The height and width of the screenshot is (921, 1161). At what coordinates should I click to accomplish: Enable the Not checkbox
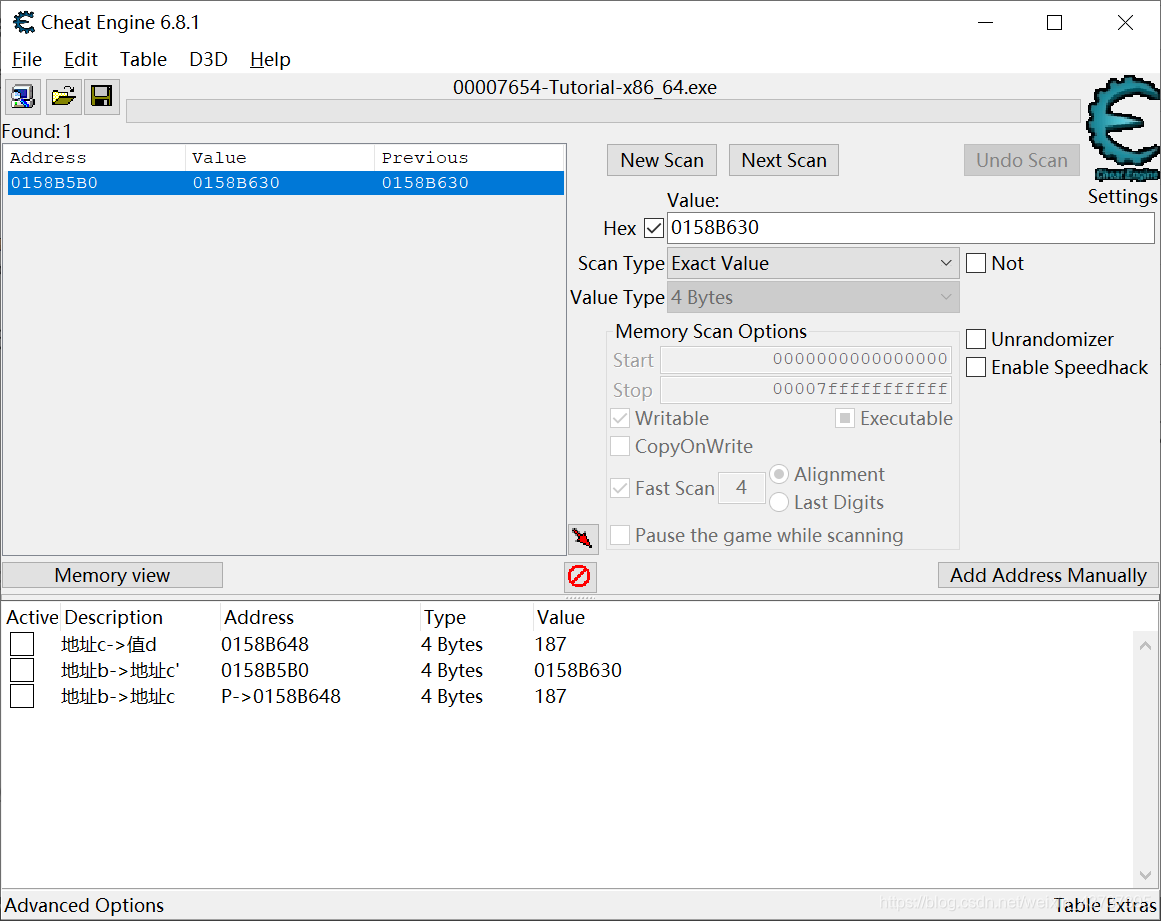[x=976, y=264]
